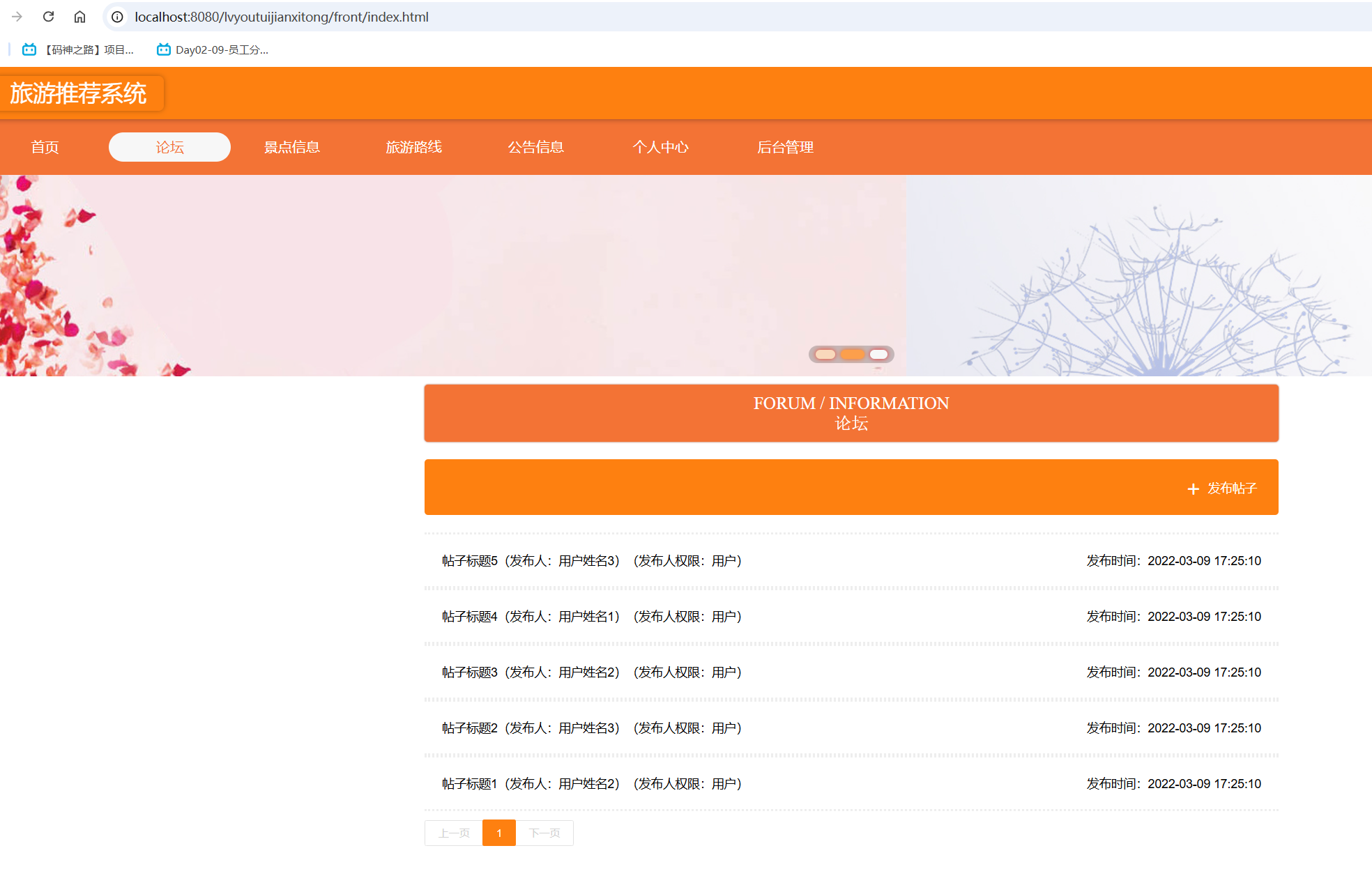The width and height of the screenshot is (1372, 885).
Task: Click the browser reload icon
Action: tap(48, 17)
